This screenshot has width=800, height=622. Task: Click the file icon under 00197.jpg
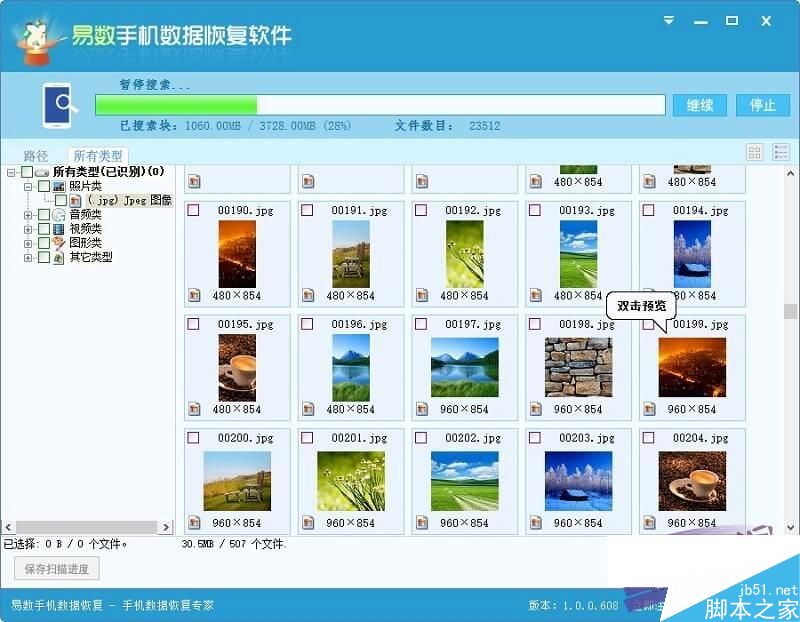422,409
